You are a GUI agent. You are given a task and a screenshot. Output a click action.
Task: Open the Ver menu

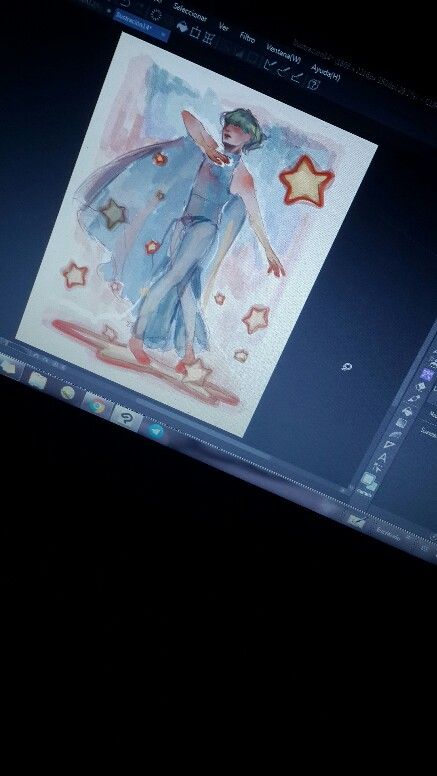click(x=224, y=27)
